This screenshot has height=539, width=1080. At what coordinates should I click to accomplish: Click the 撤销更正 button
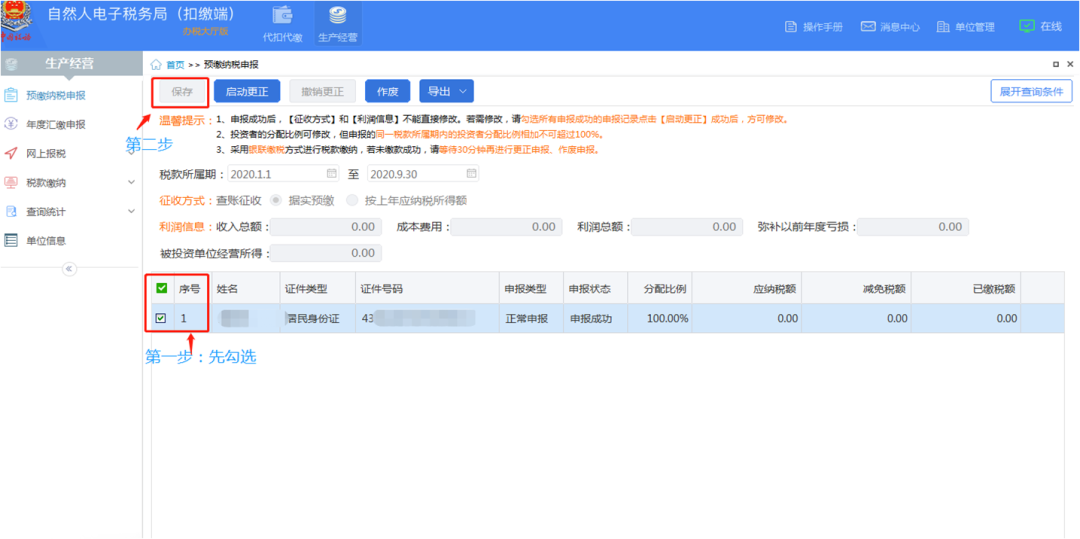(322, 91)
